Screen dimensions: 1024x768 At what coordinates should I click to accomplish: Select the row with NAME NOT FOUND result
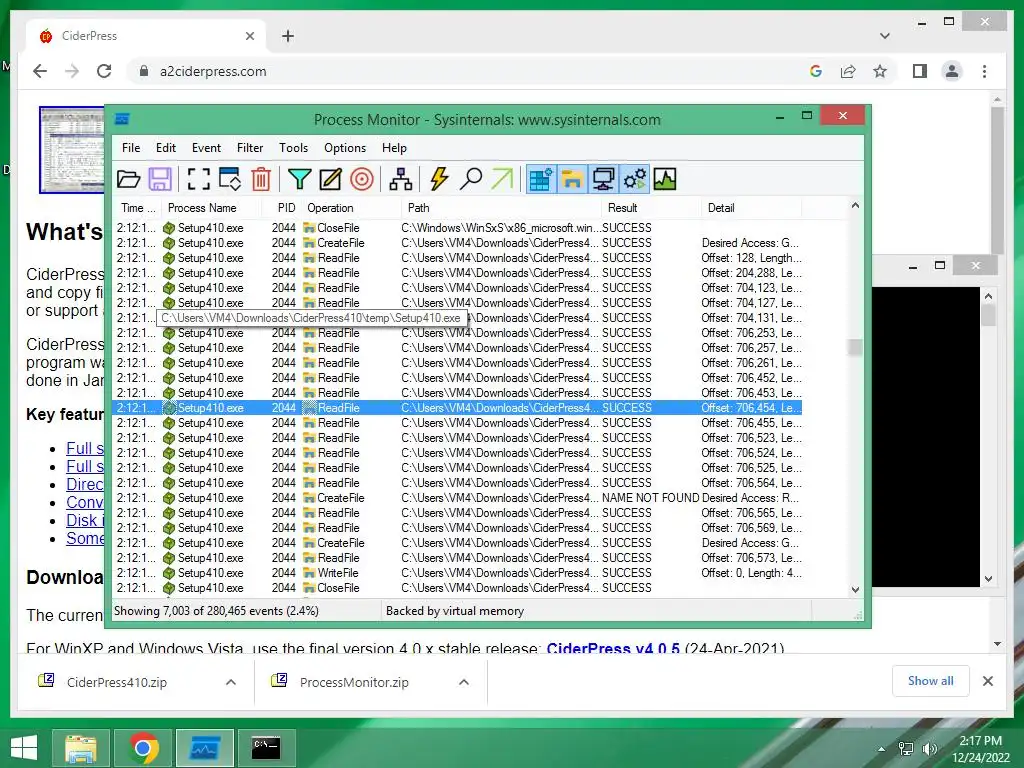[458, 498]
